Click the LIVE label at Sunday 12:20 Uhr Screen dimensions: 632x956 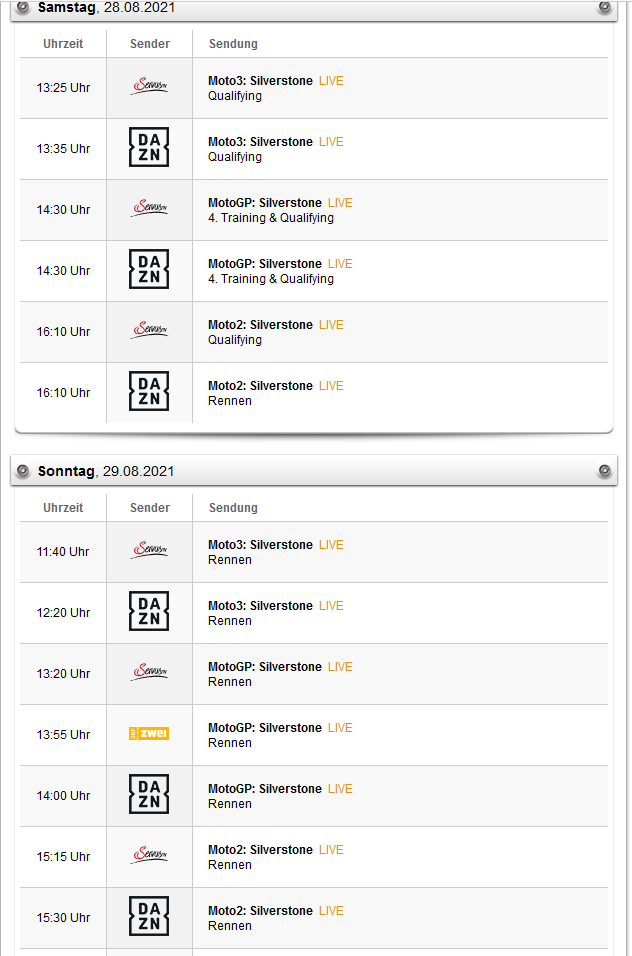click(x=331, y=606)
